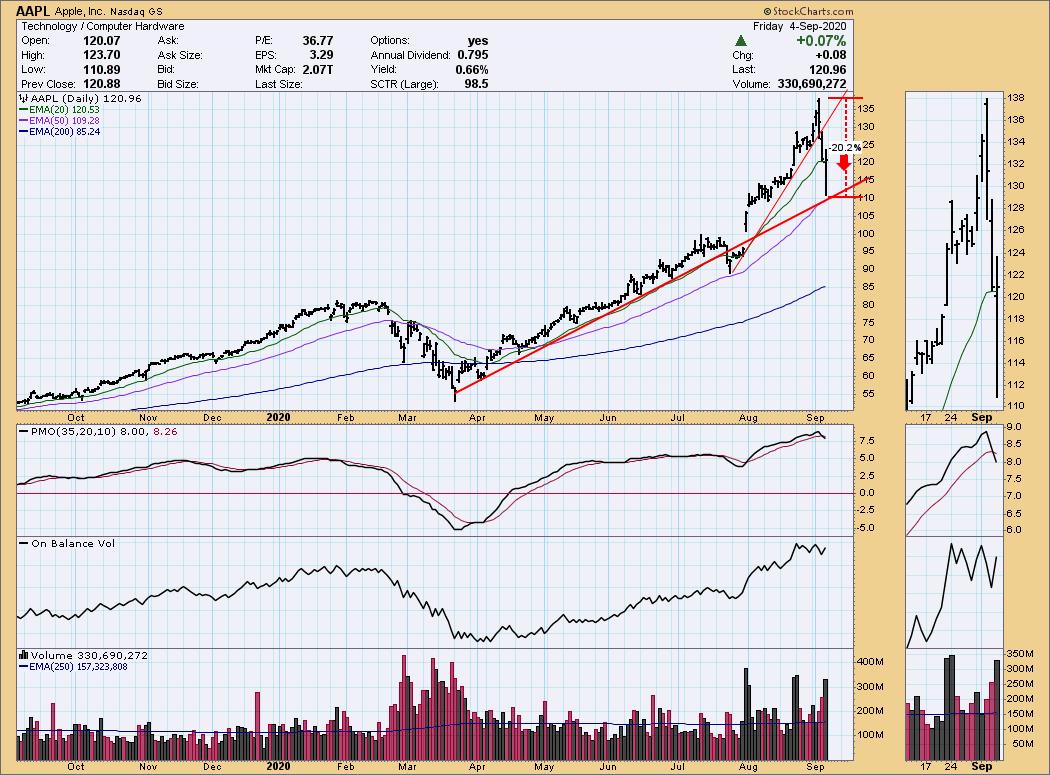Image resolution: width=1050 pixels, height=775 pixels.
Task: Click the AAPL ticker symbol in header
Action: (33, 11)
